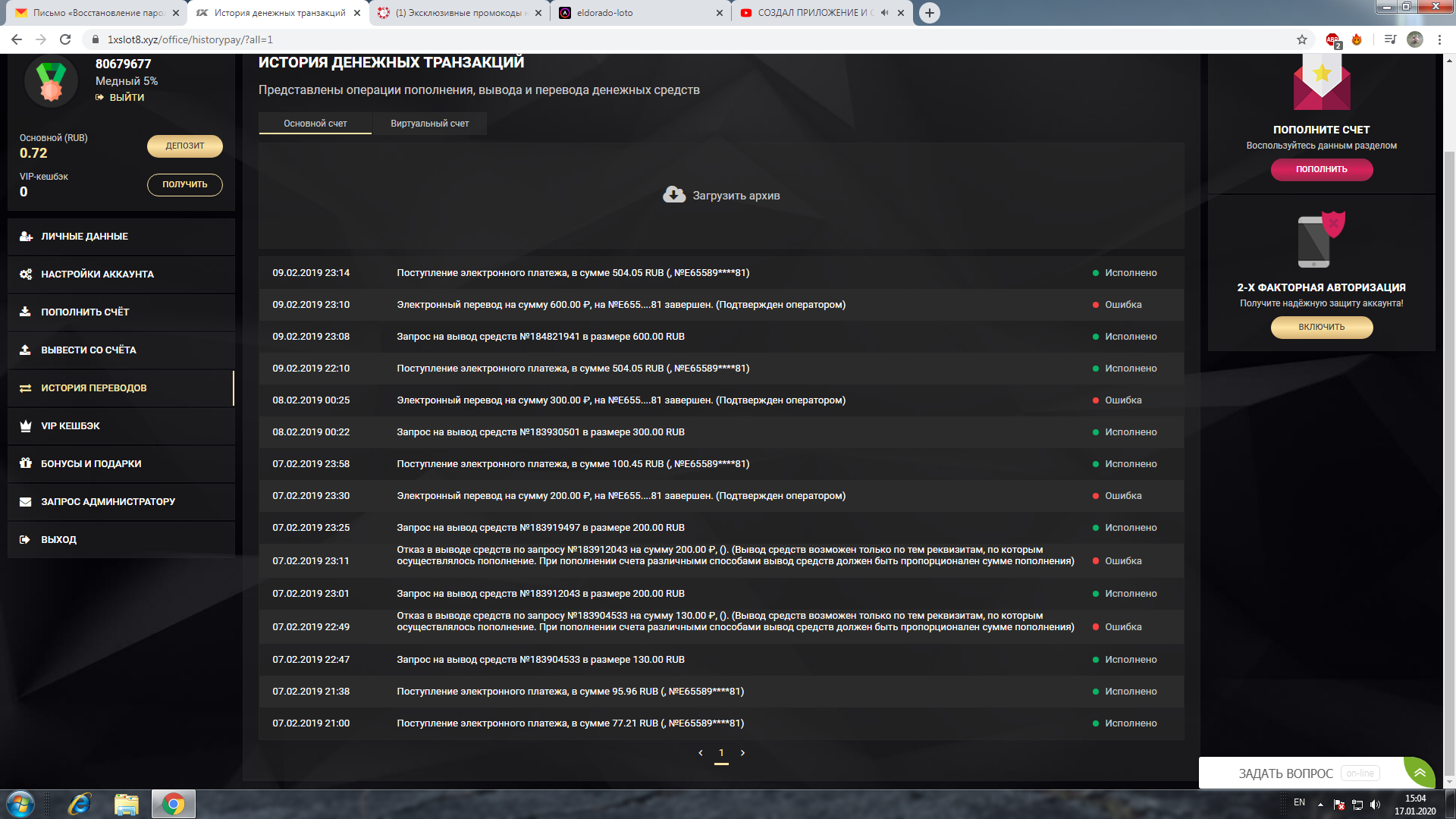Open the ЗАДАТЬ ВОПРОС chat widget
The height and width of the screenshot is (819, 1456).
point(1285,773)
